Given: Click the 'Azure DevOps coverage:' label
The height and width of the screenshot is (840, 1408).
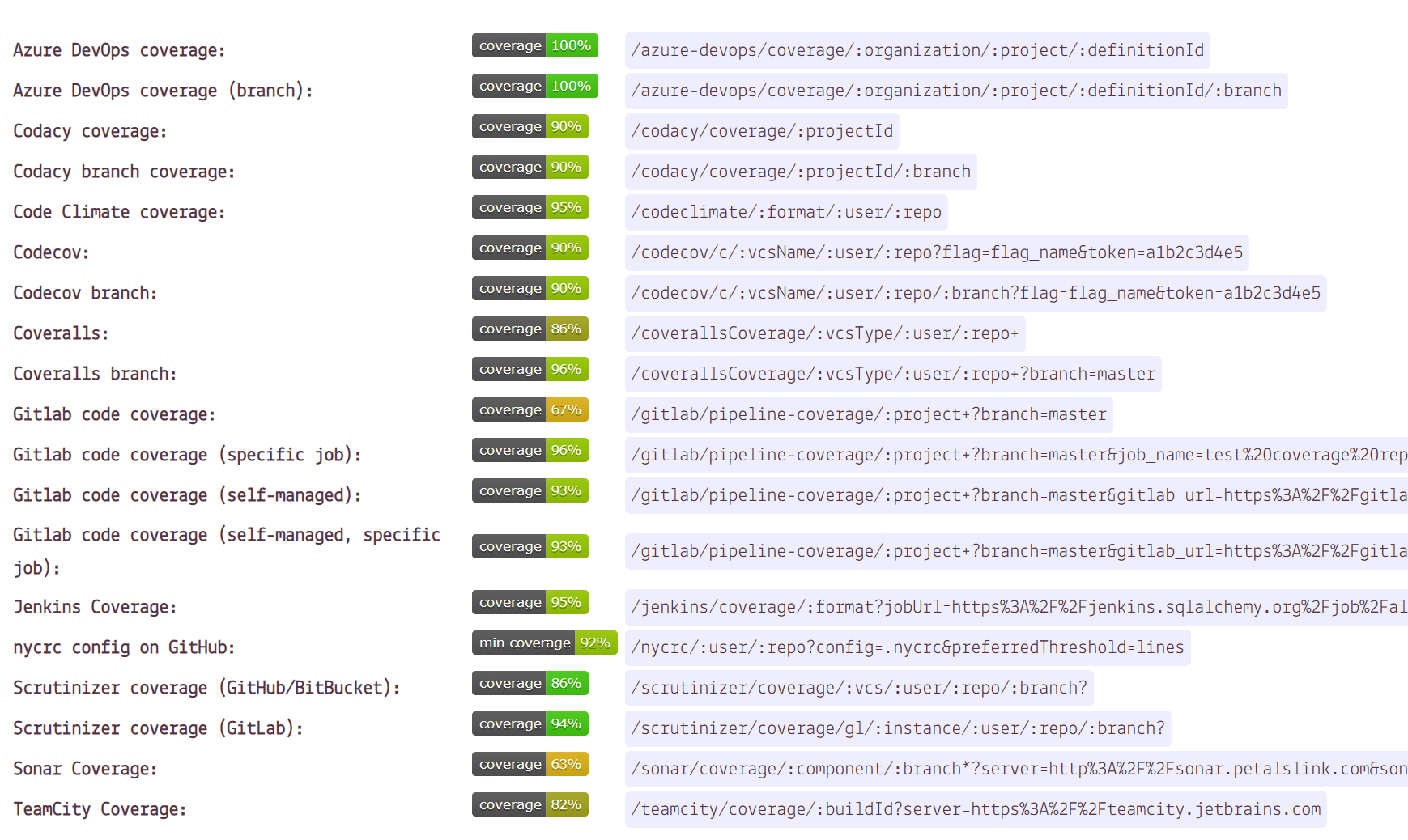Looking at the screenshot, I should [119, 50].
